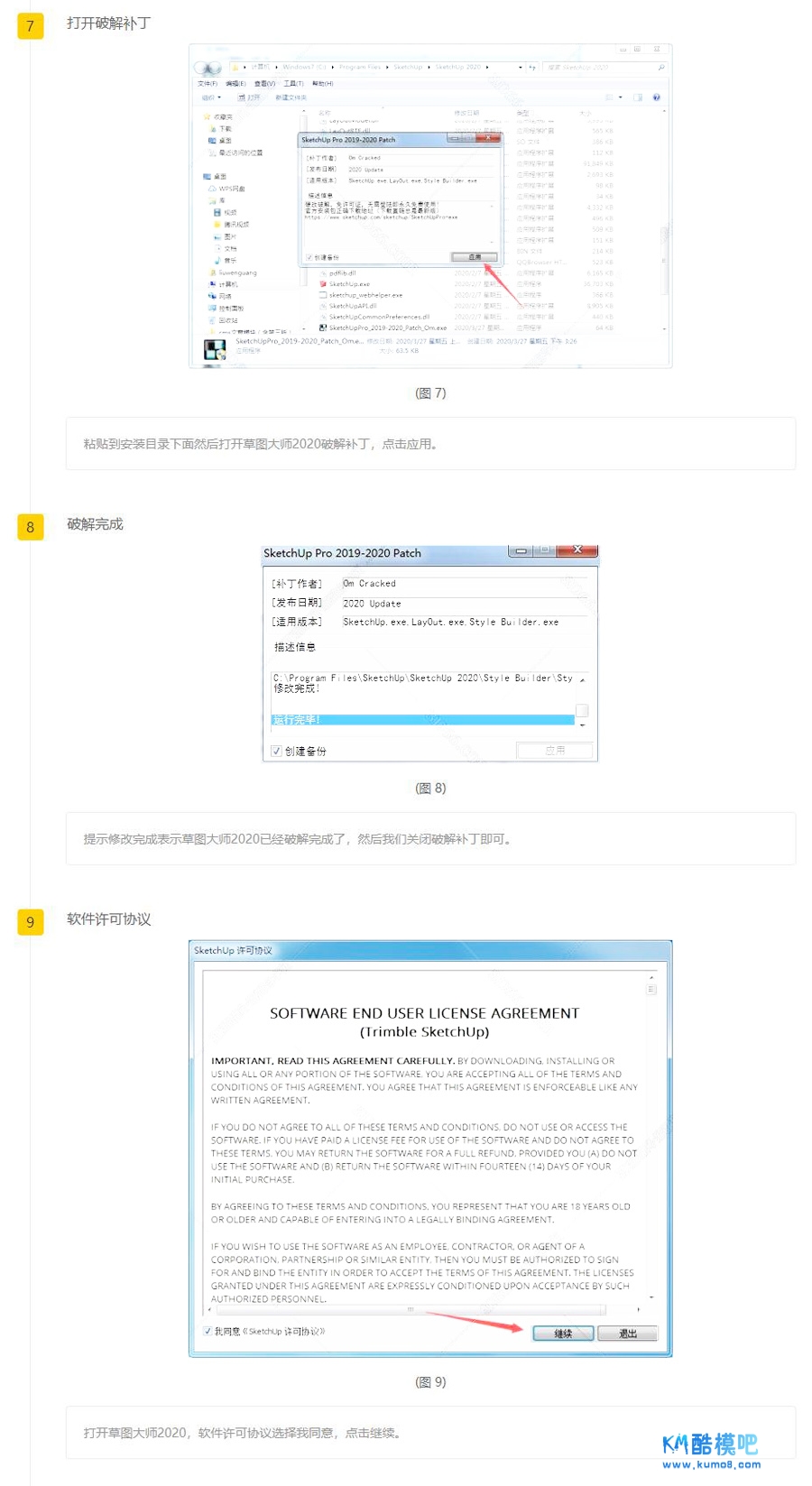Select WPS网盘 in the Explorer sidebar

(226, 189)
